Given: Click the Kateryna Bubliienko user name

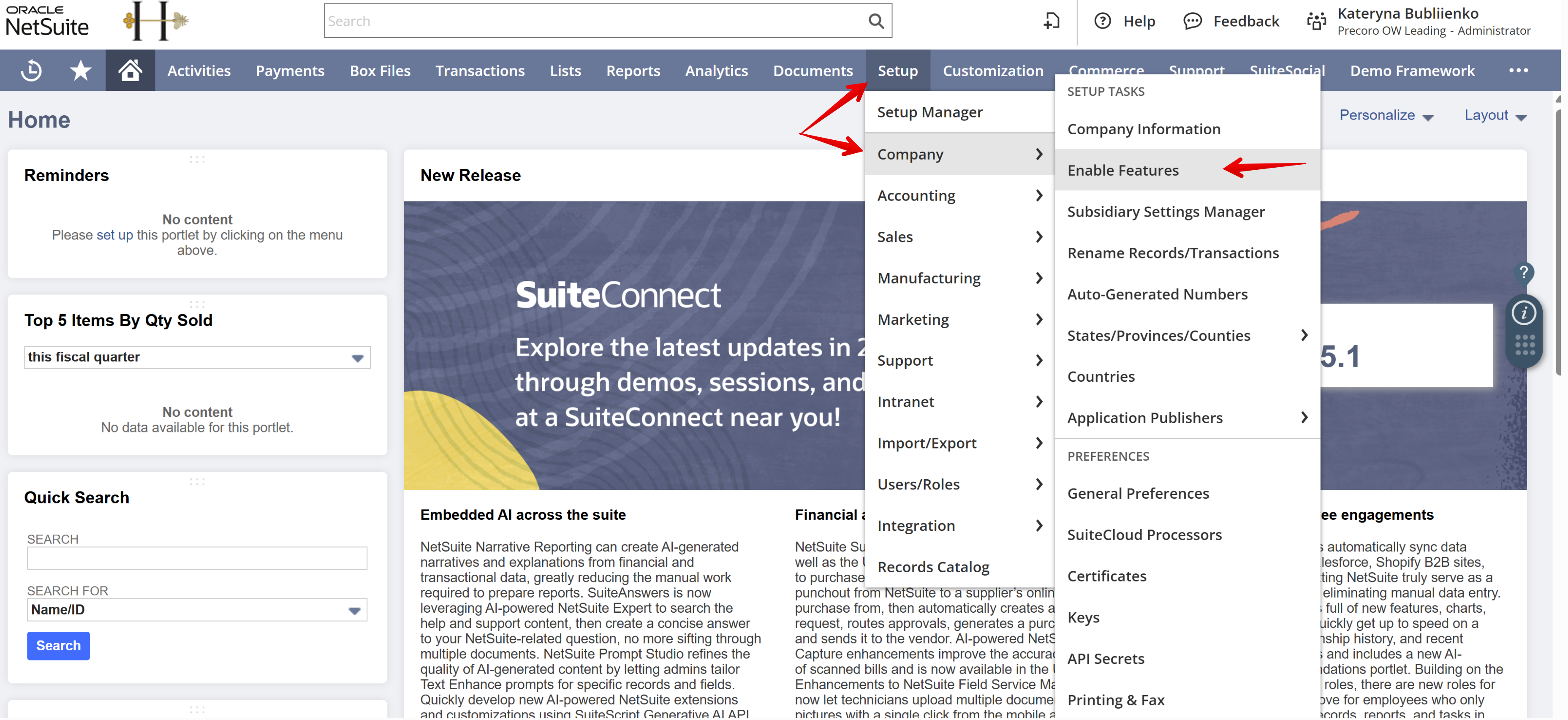Looking at the screenshot, I should (1407, 14).
